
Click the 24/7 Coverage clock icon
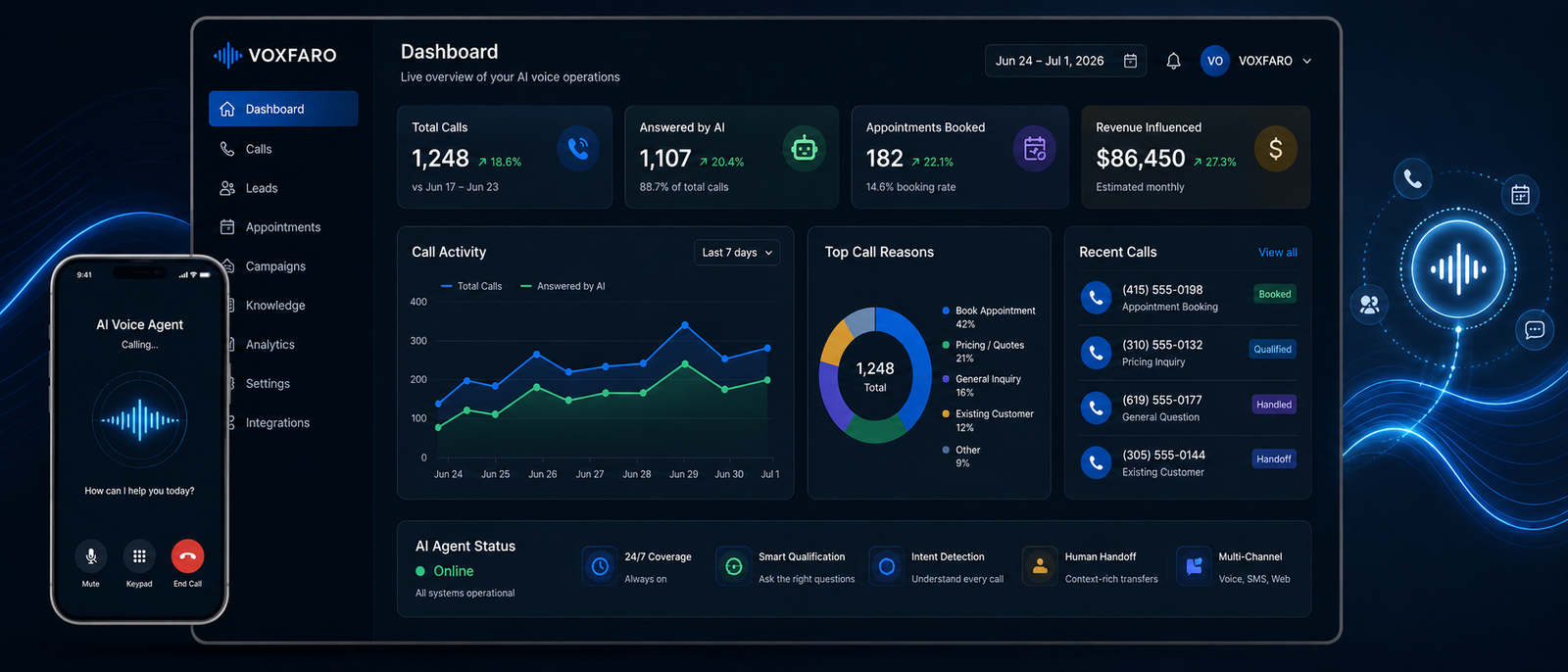click(x=600, y=566)
